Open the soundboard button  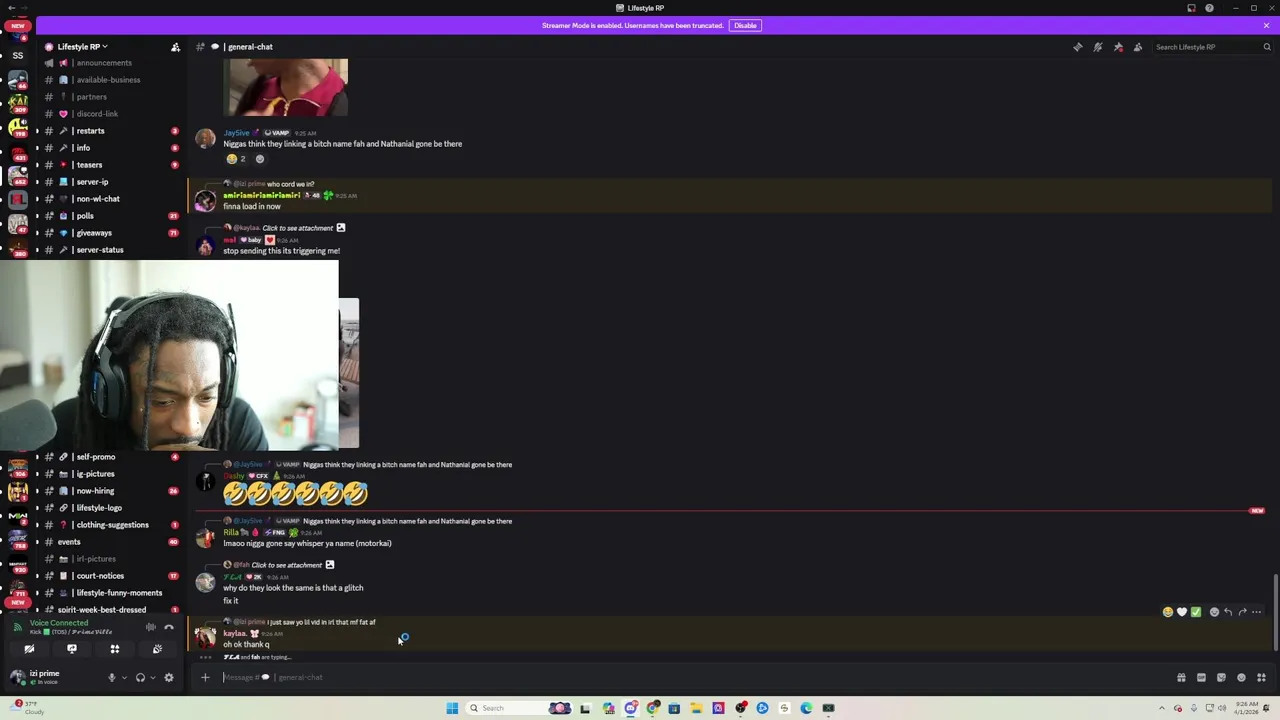point(157,649)
